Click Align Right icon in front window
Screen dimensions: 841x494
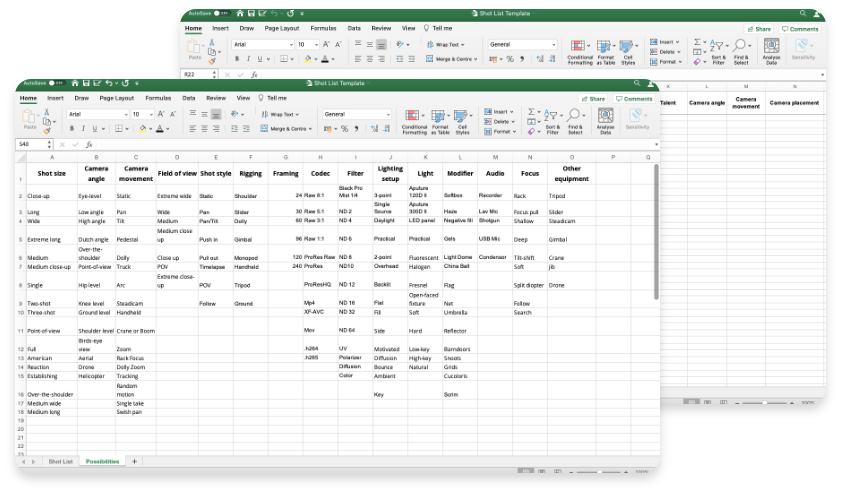216,129
